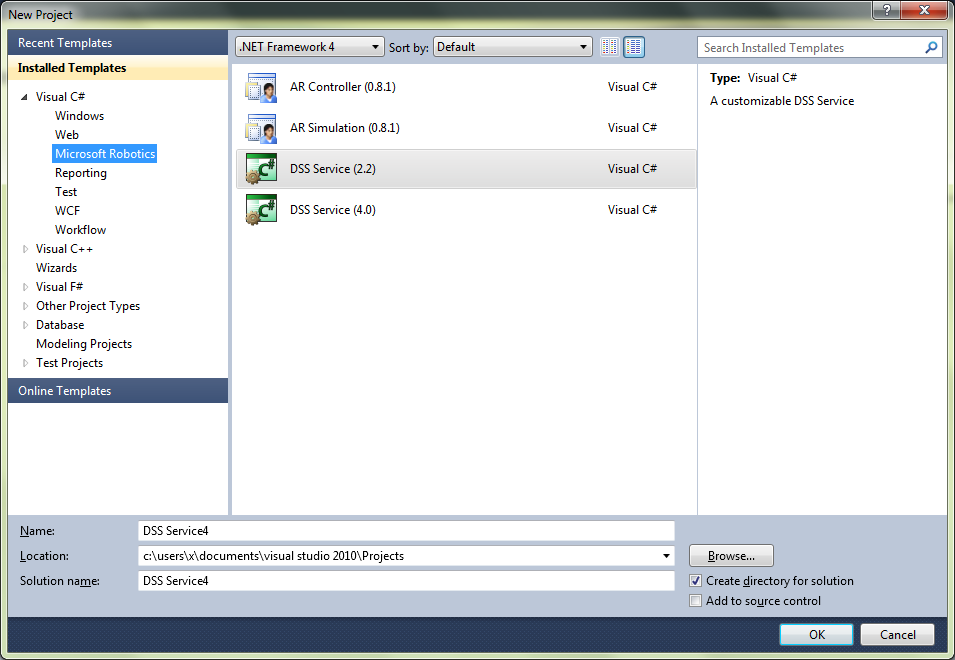The image size is (955, 660).
Task: Click the Browse... button
Action: [731, 556]
